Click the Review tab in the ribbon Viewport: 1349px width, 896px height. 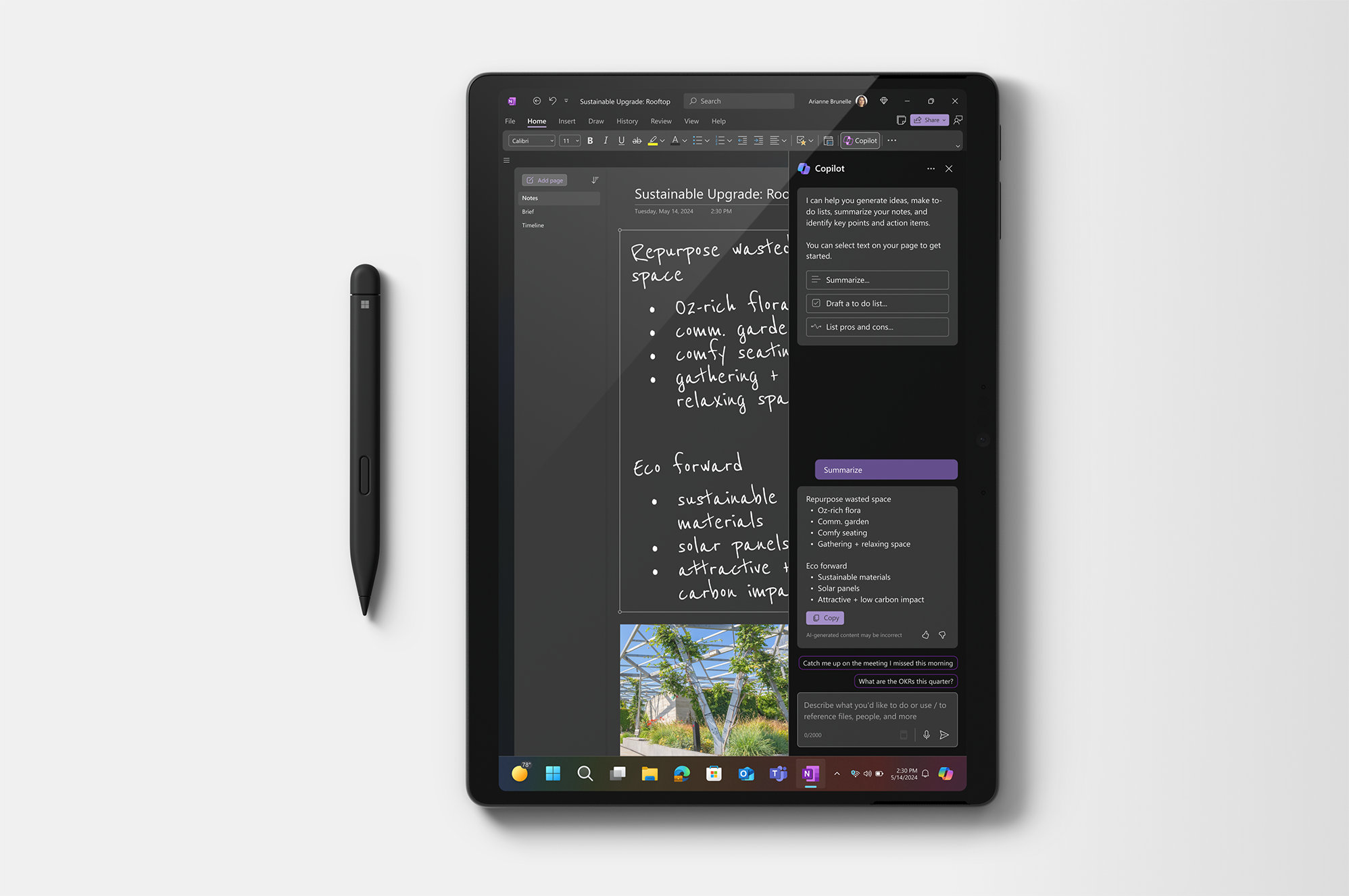click(660, 121)
